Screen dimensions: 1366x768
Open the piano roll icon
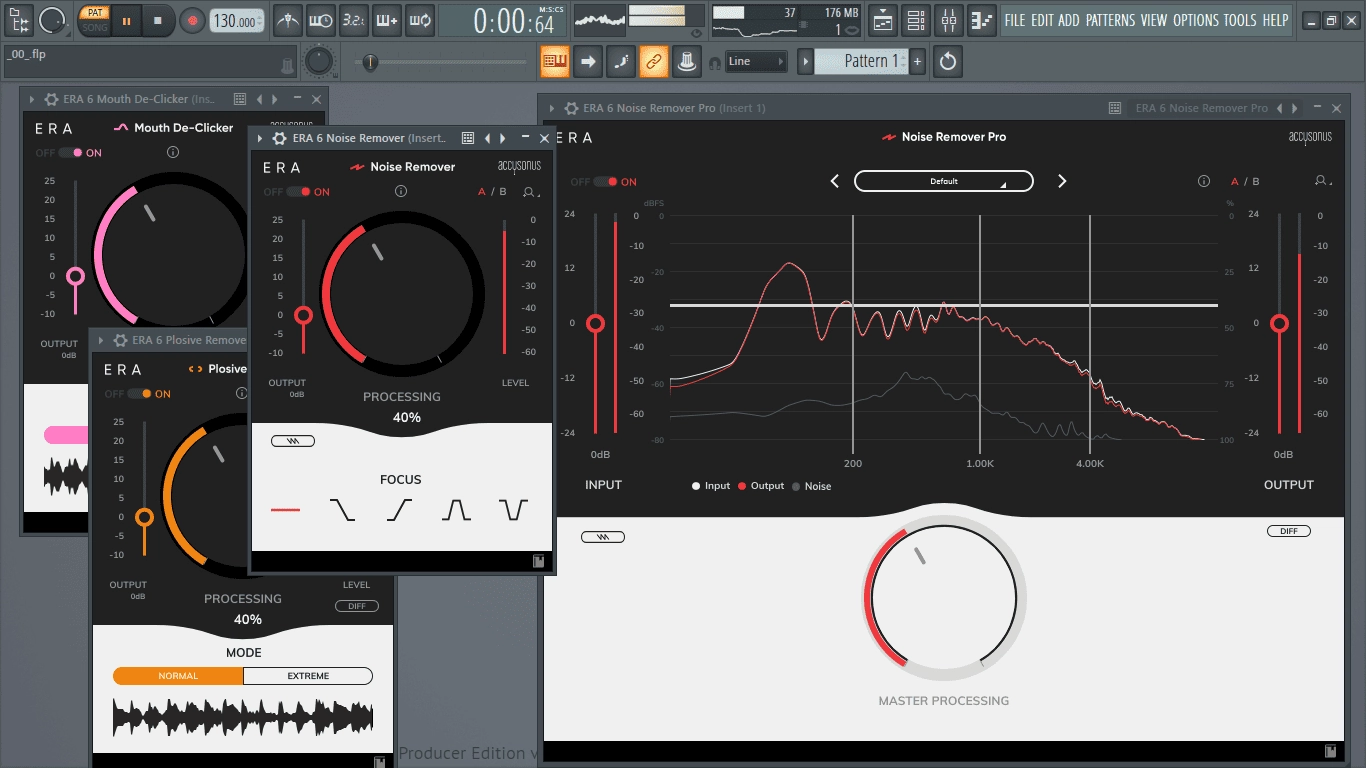(x=983, y=19)
